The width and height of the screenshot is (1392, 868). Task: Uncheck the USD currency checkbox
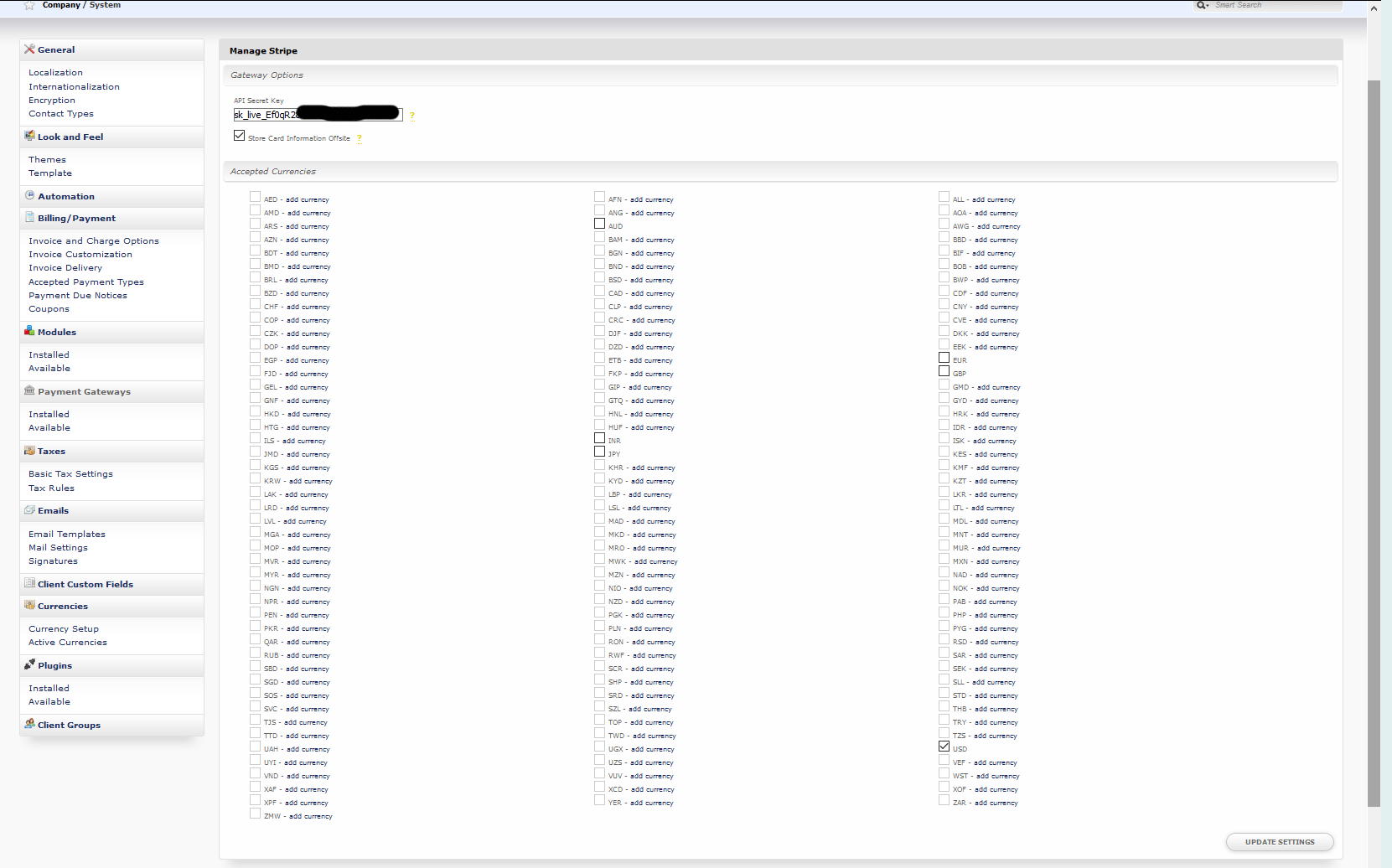(944, 746)
